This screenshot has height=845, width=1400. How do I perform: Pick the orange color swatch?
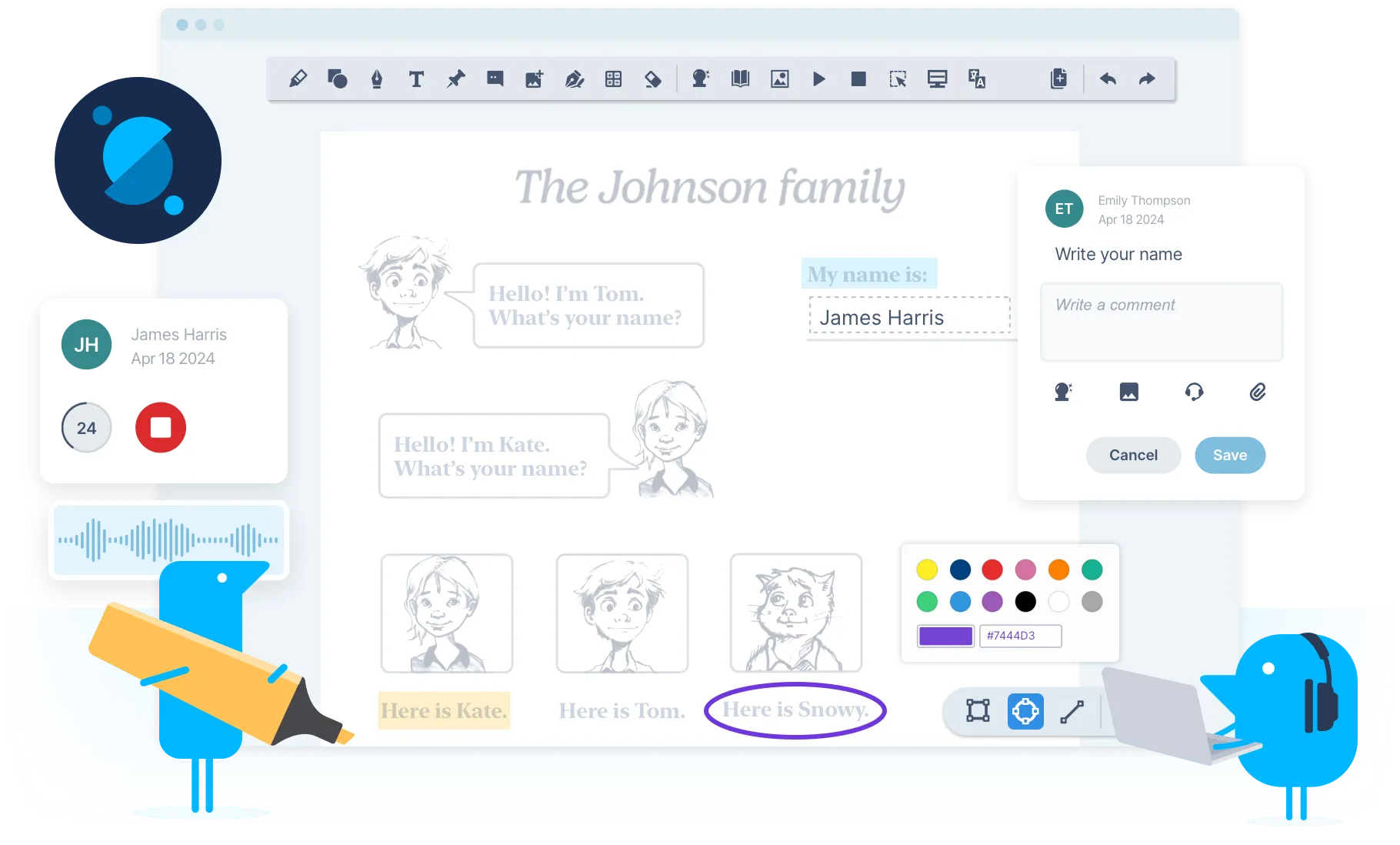pyautogui.click(x=1058, y=569)
